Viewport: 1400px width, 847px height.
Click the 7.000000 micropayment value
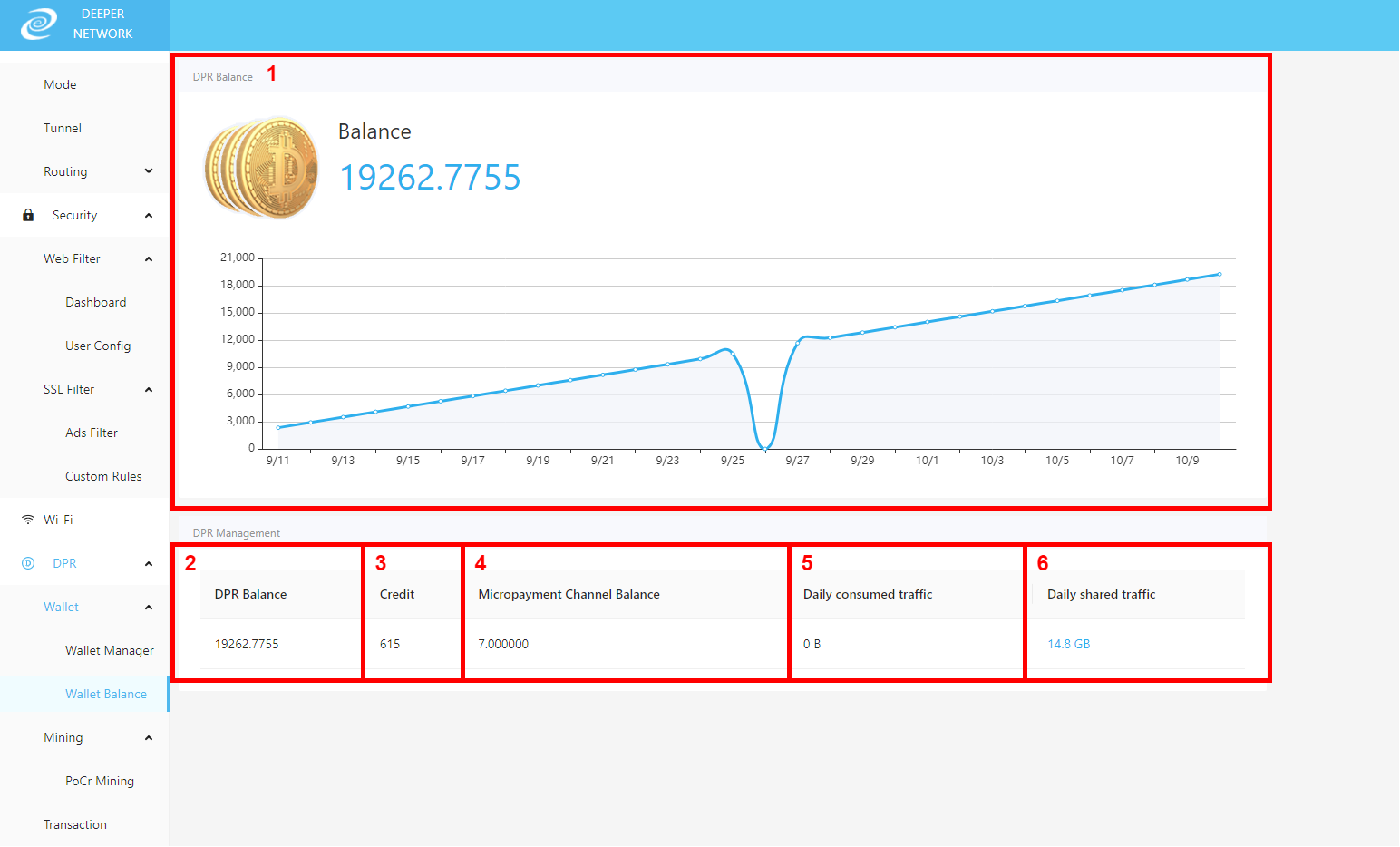coord(503,644)
